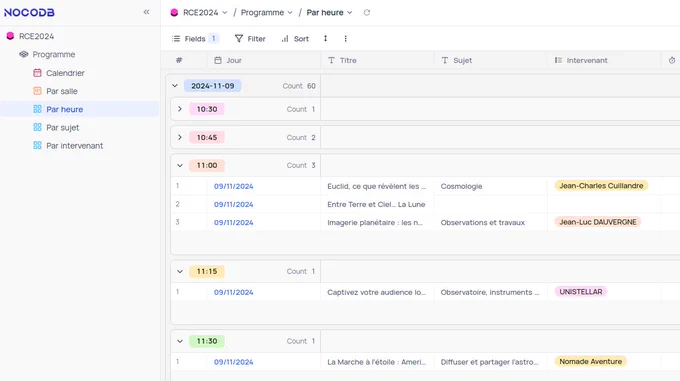Open the Programme breadcrumb dropdown
This screenshot has width=680, height=381.
tap(266, 13)
